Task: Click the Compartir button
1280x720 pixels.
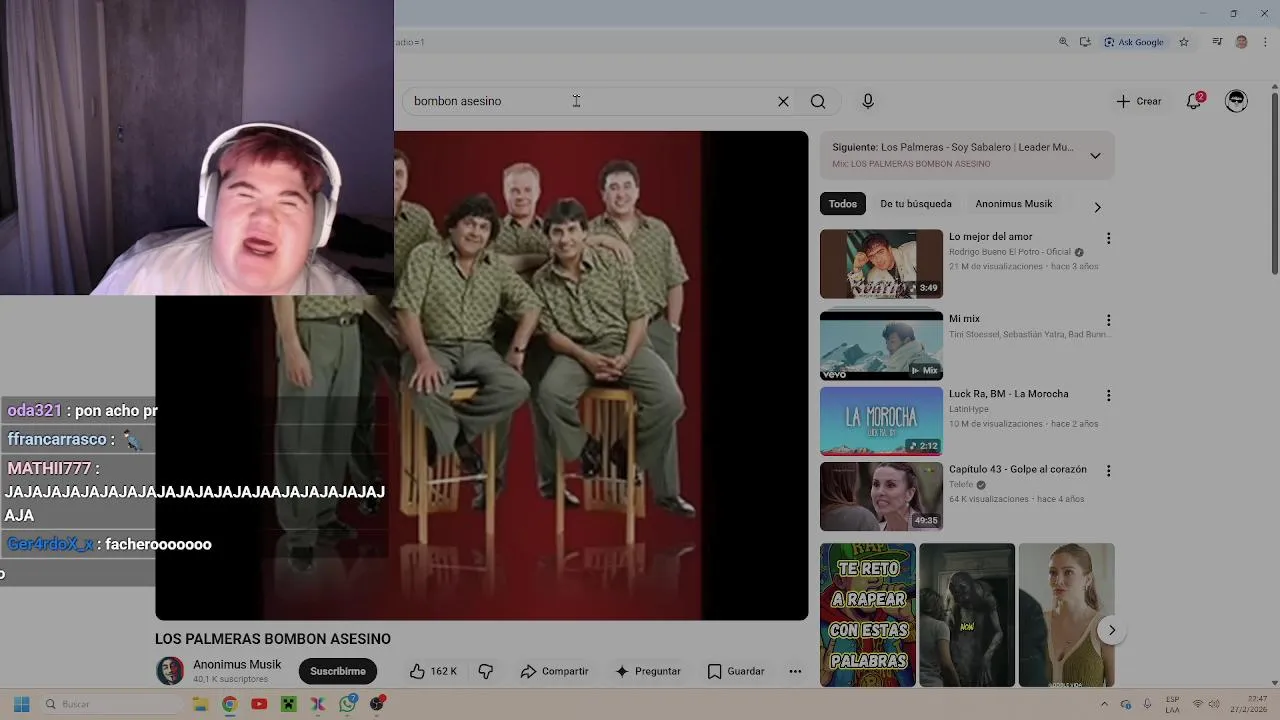Action: 554,671
